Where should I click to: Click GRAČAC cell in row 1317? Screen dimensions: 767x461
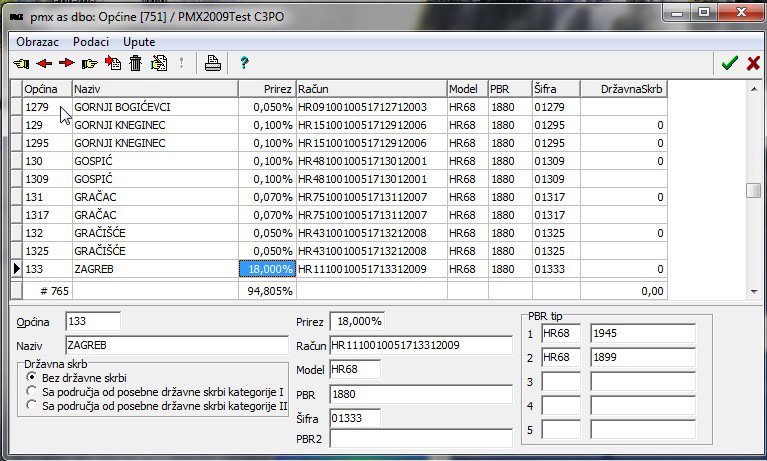click(155, 215)
